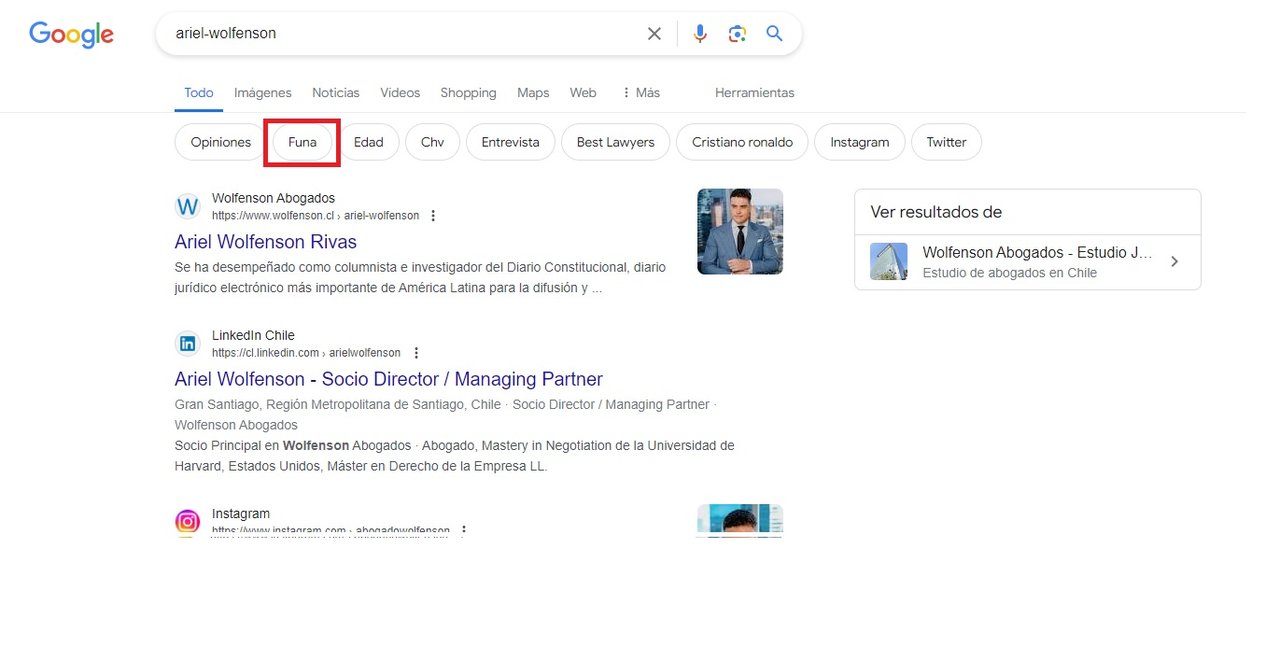The width and height of the screenshot is (1280, 647).
Task: Select the Twitter suggestion chip
Action: (946, 142)
